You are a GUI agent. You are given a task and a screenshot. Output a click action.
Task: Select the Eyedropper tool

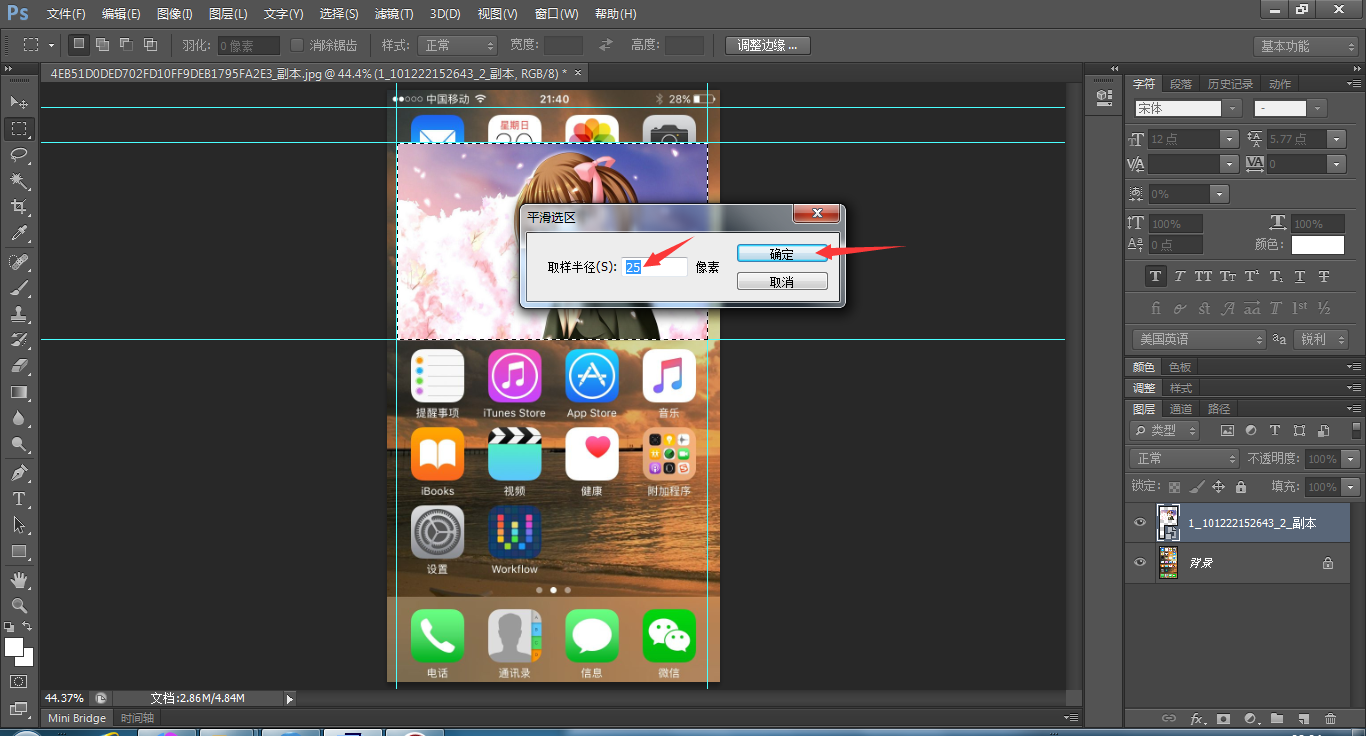18,233
